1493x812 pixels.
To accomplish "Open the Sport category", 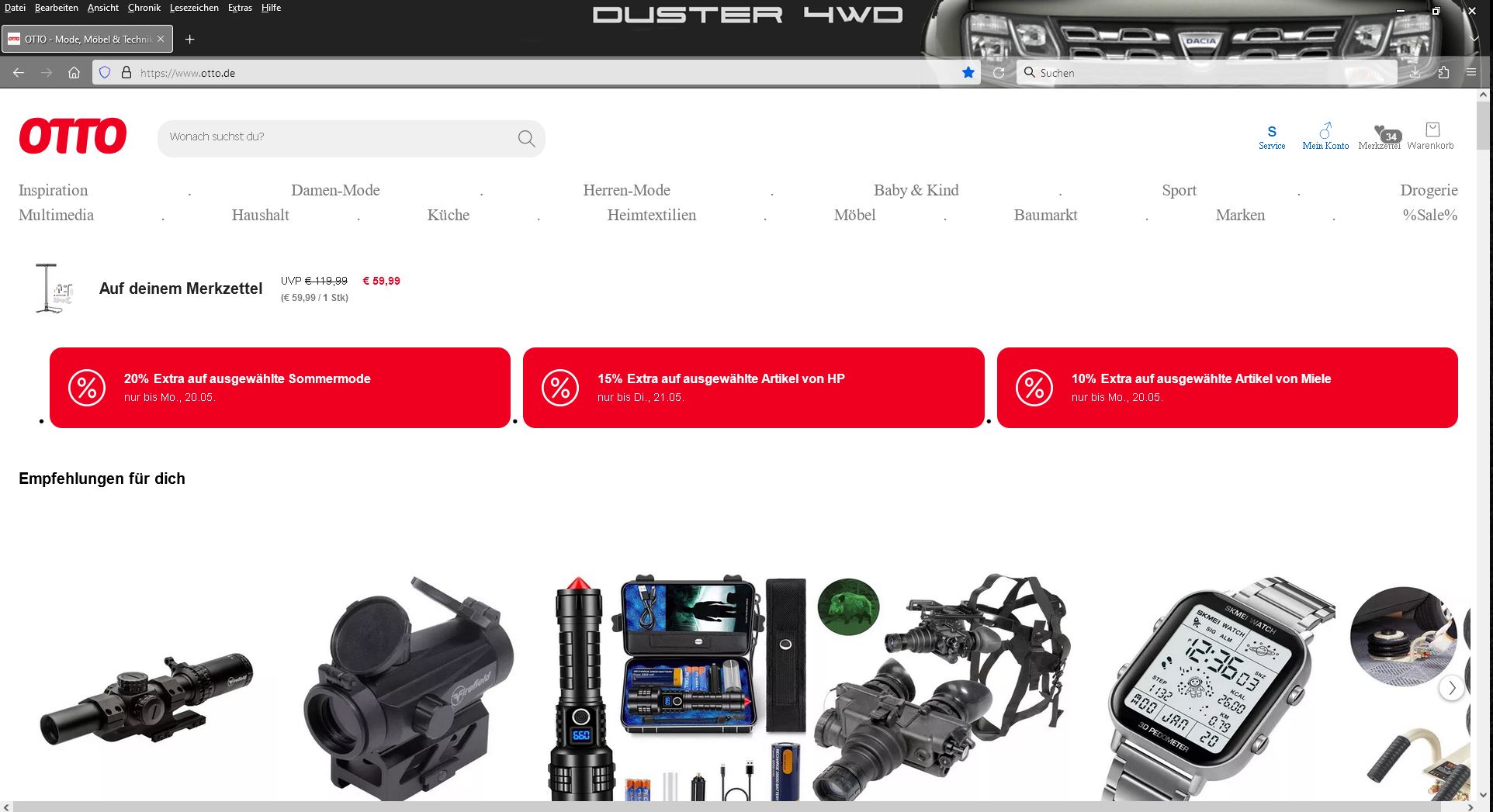I will pyautogui.click(x=1179, y=191).
